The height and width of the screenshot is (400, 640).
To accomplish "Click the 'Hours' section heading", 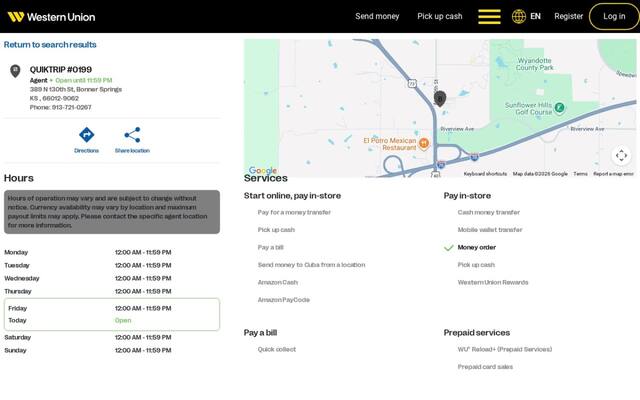I will pos(19,178).
